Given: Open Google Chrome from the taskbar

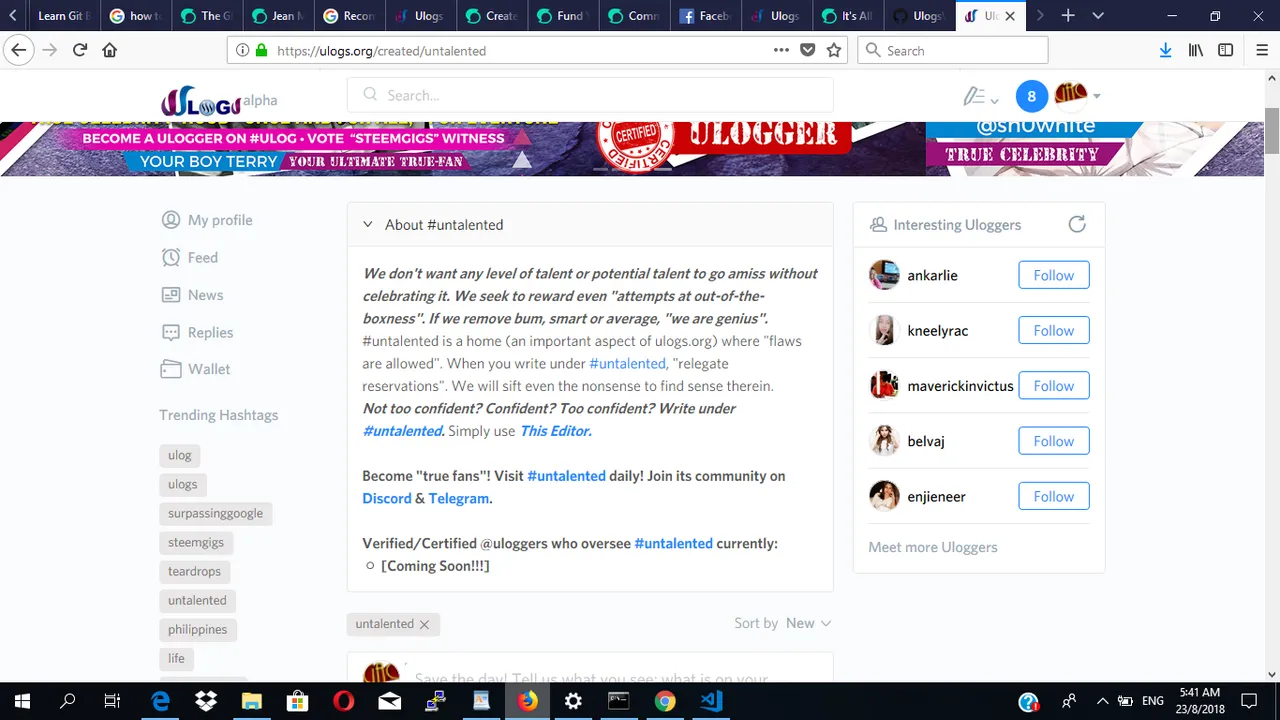Looking at the screenshot, I should 665,701.
